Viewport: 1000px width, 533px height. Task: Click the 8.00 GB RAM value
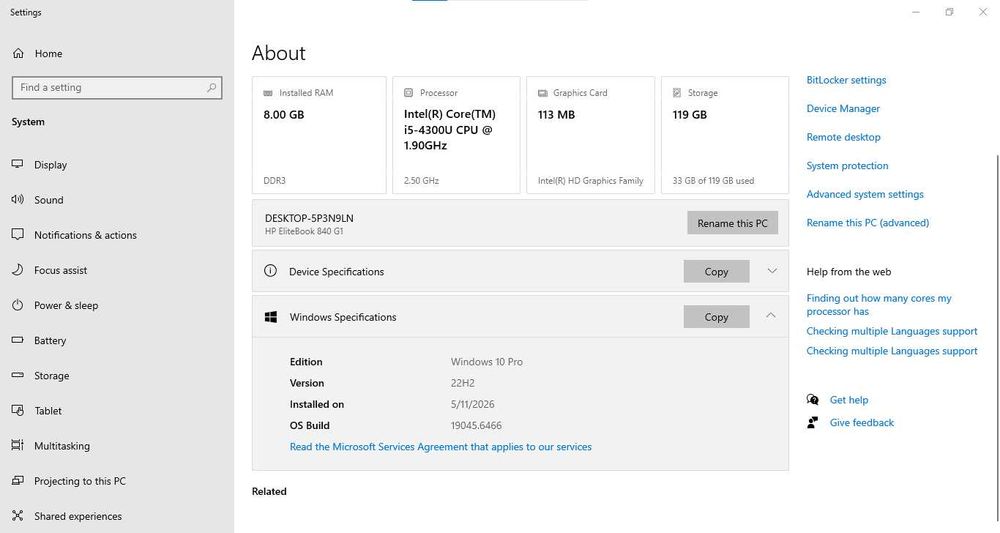pyautogui.click(x=284, y=115)
